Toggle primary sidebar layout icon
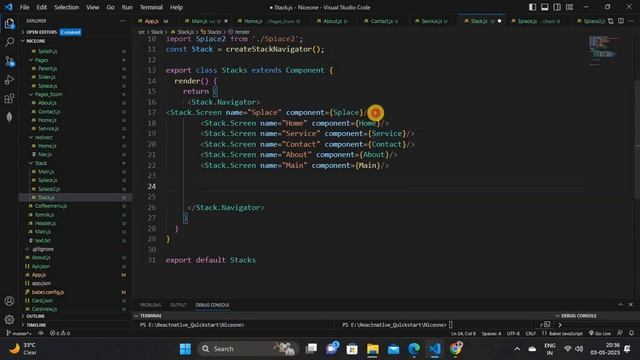 pyautogui.click(x=532, y=7)
